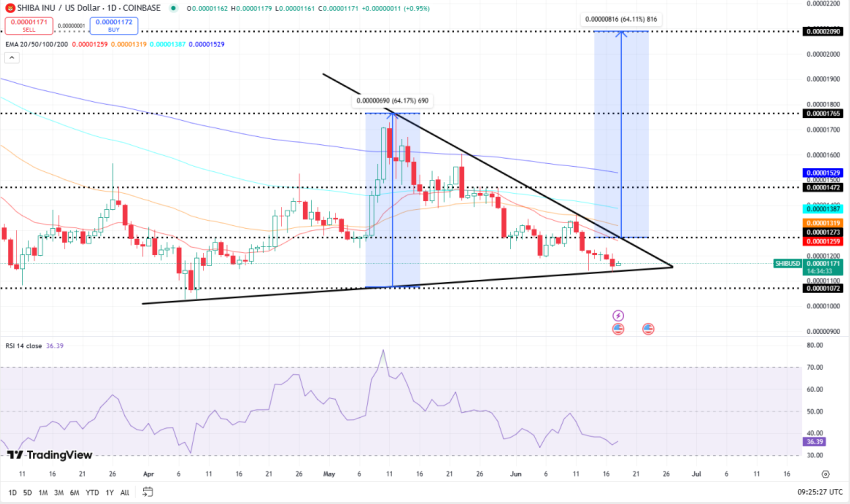Click the TradingView logo
850x504 pixels.
49,455
